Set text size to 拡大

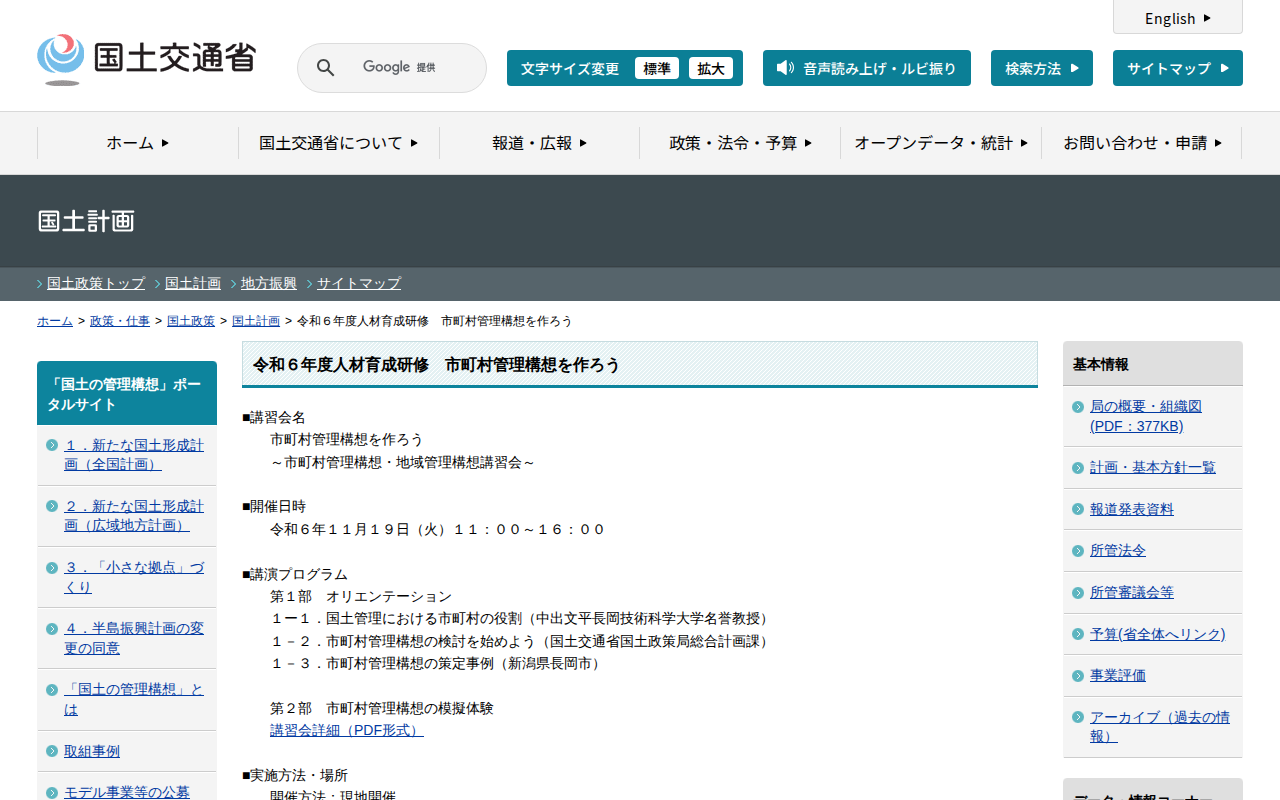(711, 68)
